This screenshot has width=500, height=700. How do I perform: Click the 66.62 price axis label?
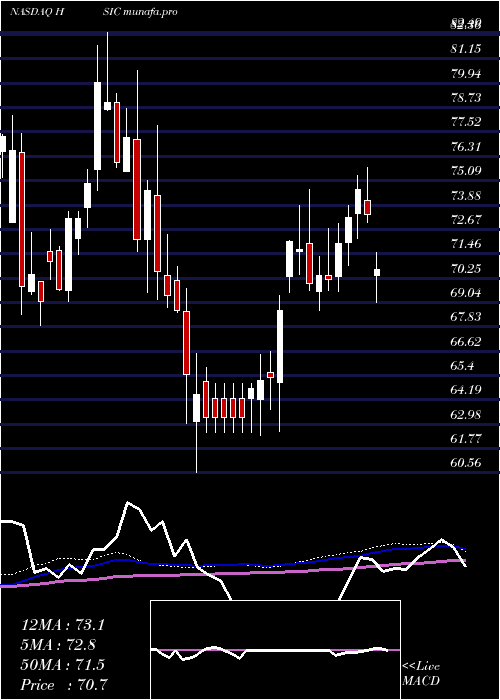pyautogui.click(x=466, y=342)
